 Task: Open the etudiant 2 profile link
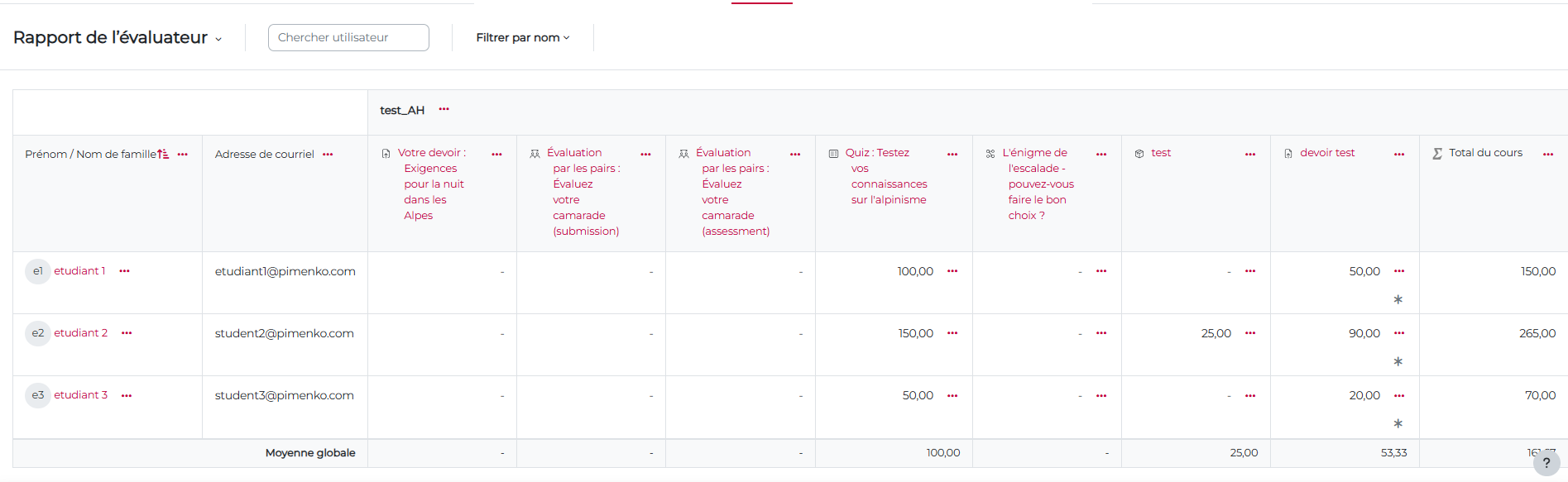[80, 333]
